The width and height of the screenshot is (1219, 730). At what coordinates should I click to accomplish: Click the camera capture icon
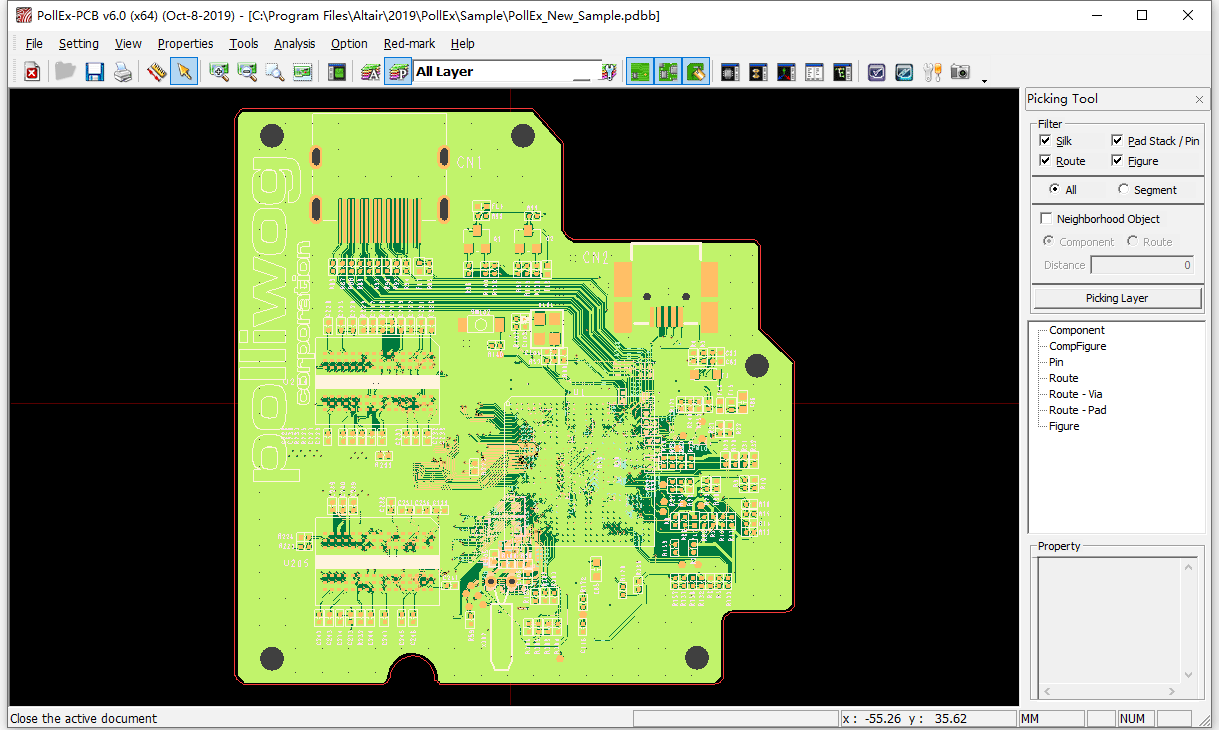[x=960, y=72]
